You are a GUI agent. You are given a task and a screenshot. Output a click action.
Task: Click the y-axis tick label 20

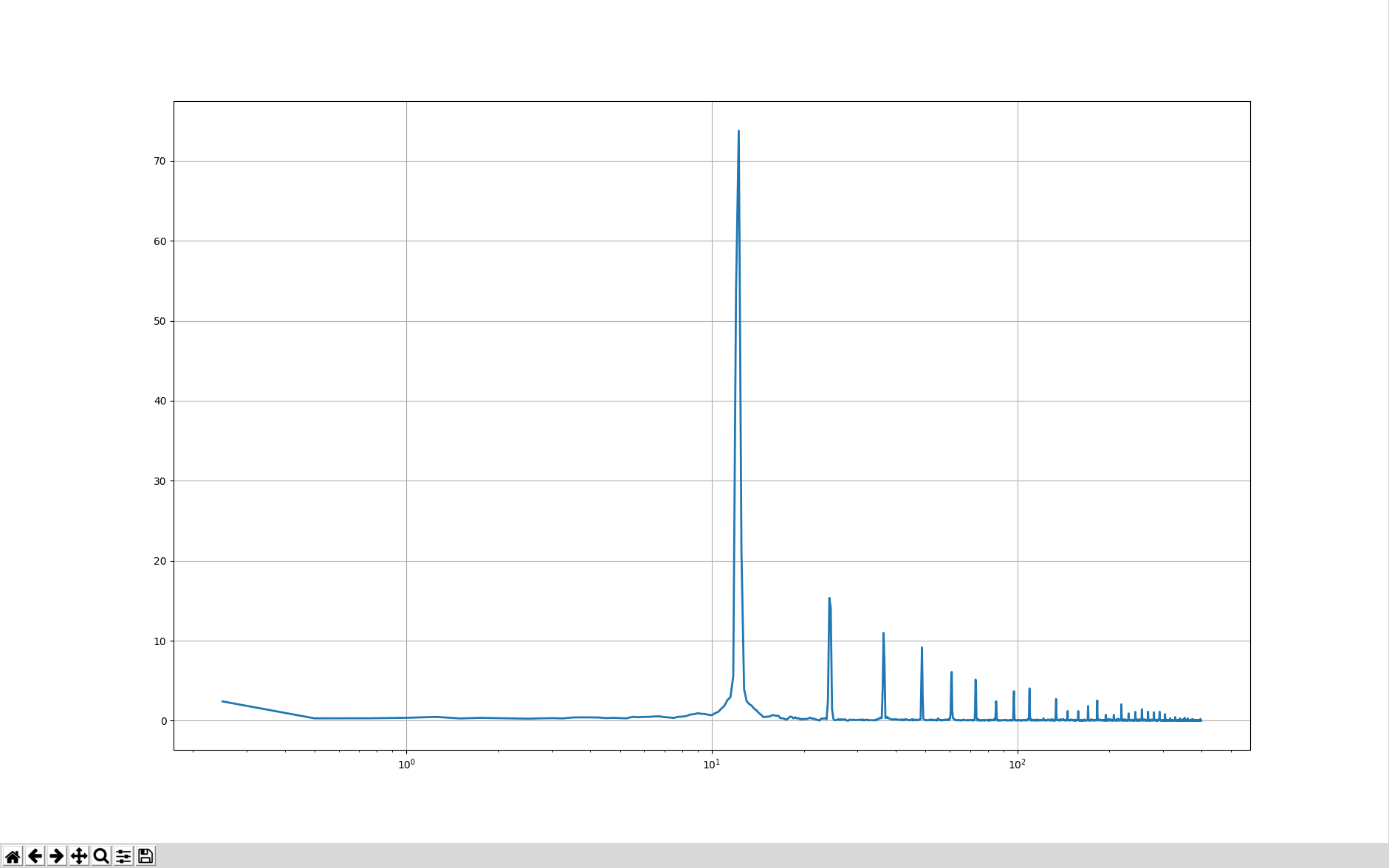[x=160, y=561]
